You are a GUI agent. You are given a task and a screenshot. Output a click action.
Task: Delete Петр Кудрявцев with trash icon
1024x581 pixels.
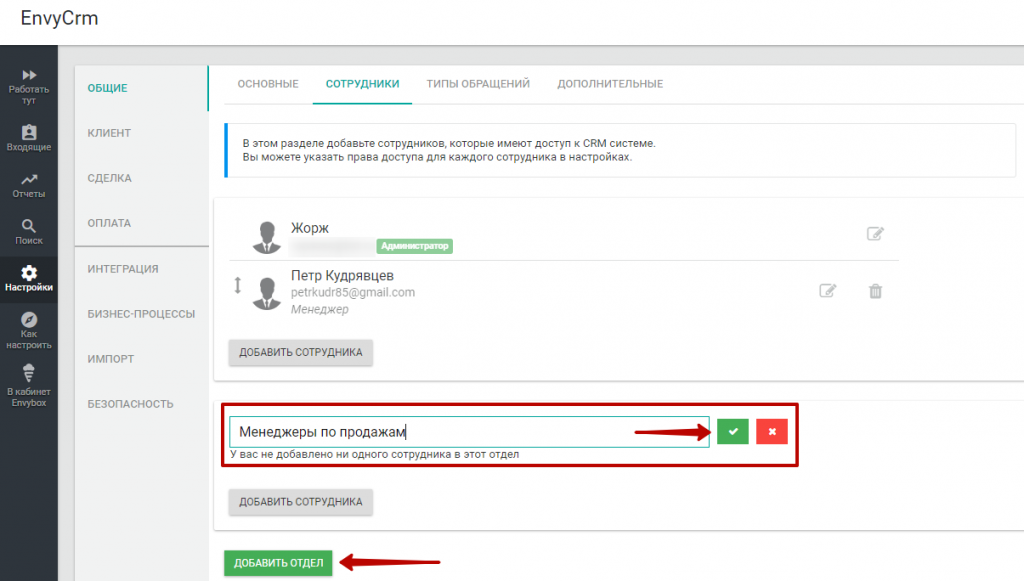875,291
